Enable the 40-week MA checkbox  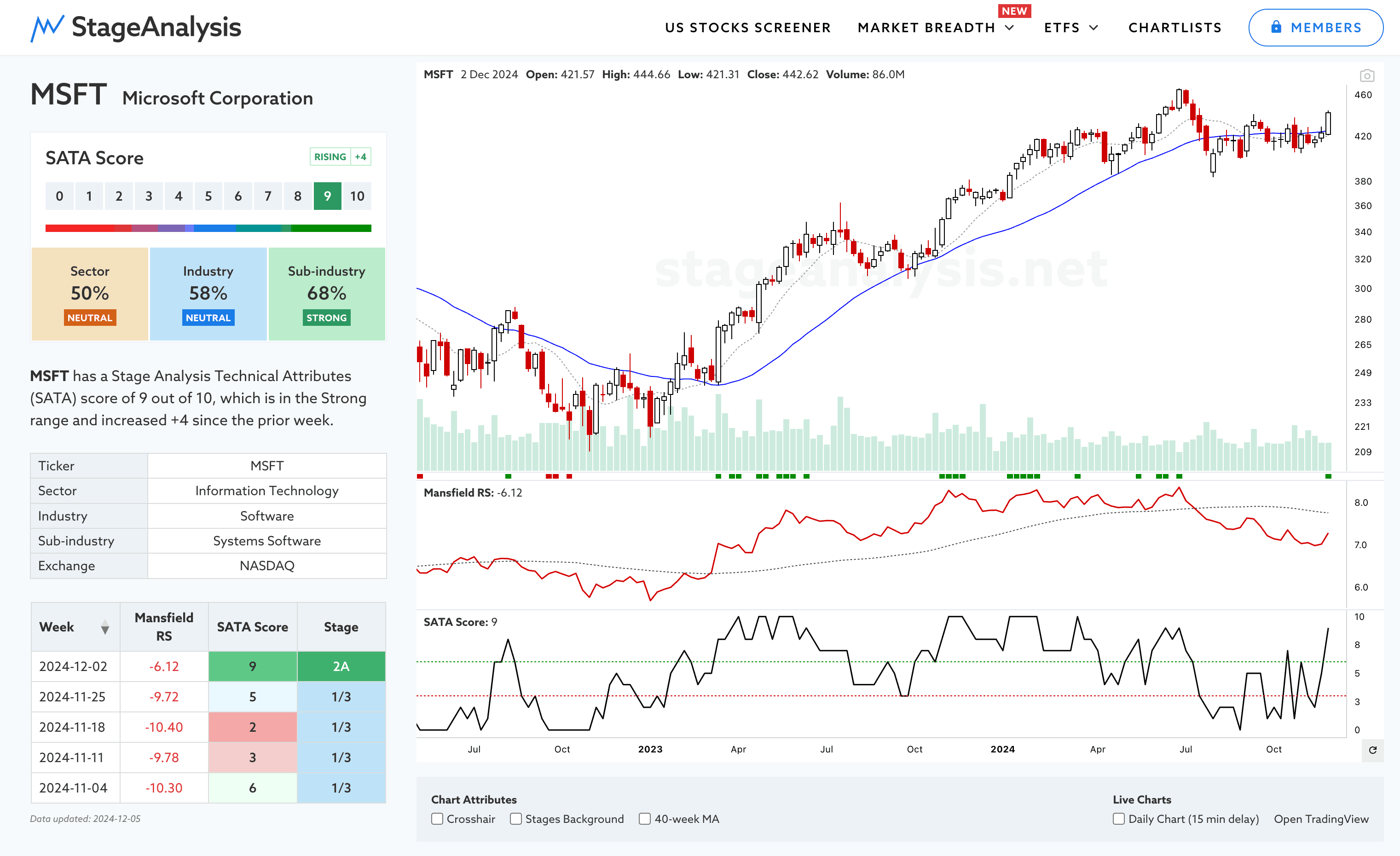pyautogui.click(x=644, y=819)
